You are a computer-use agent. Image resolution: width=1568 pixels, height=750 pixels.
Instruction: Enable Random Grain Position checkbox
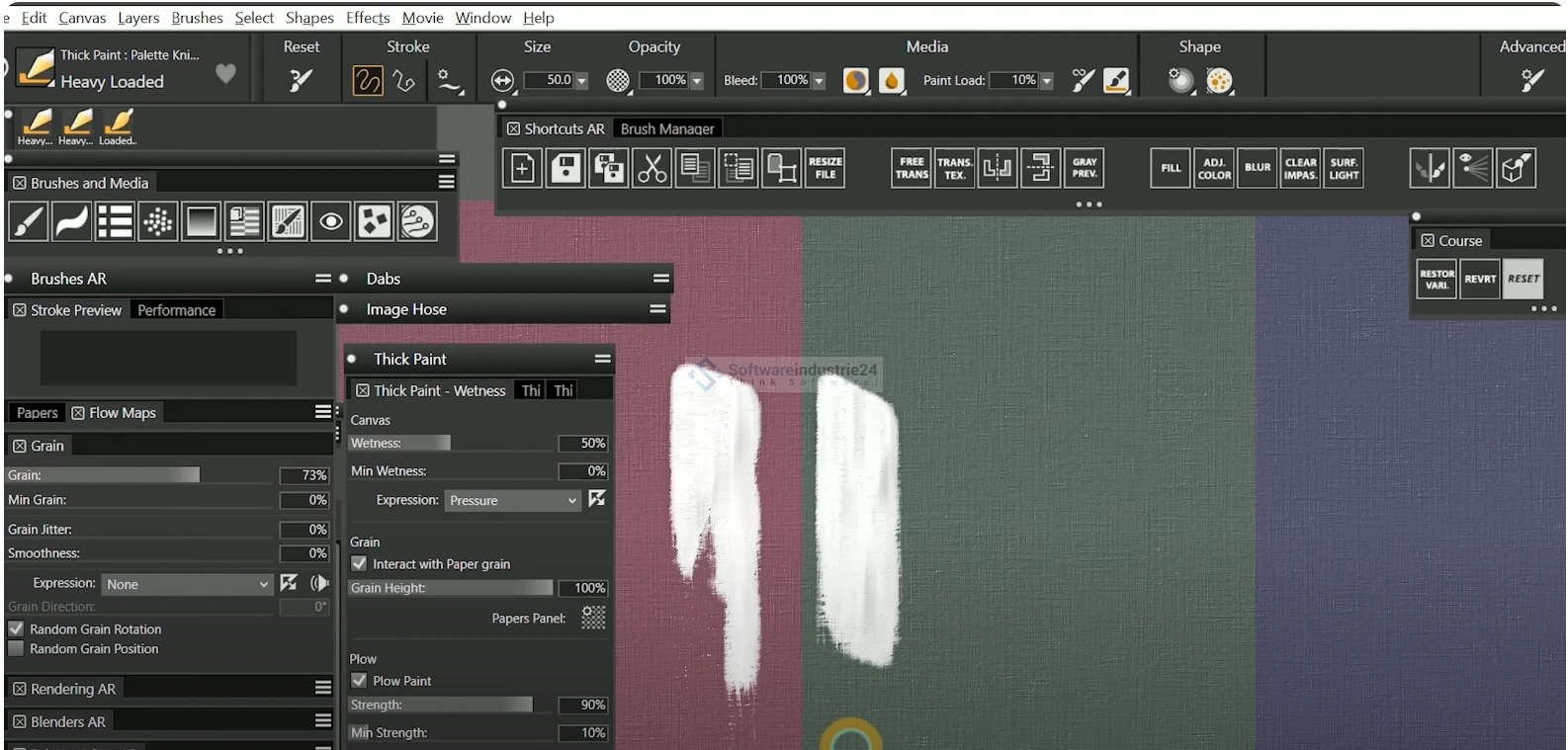[x=17, y=649]
